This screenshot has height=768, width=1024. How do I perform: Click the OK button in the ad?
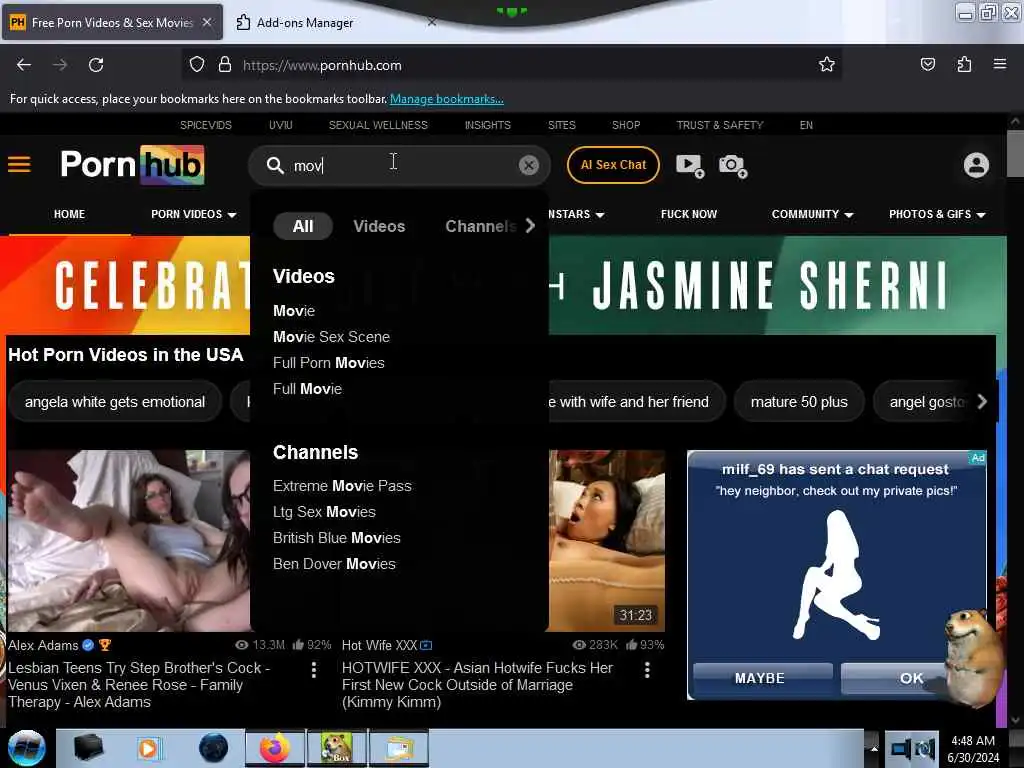[912, 678]
